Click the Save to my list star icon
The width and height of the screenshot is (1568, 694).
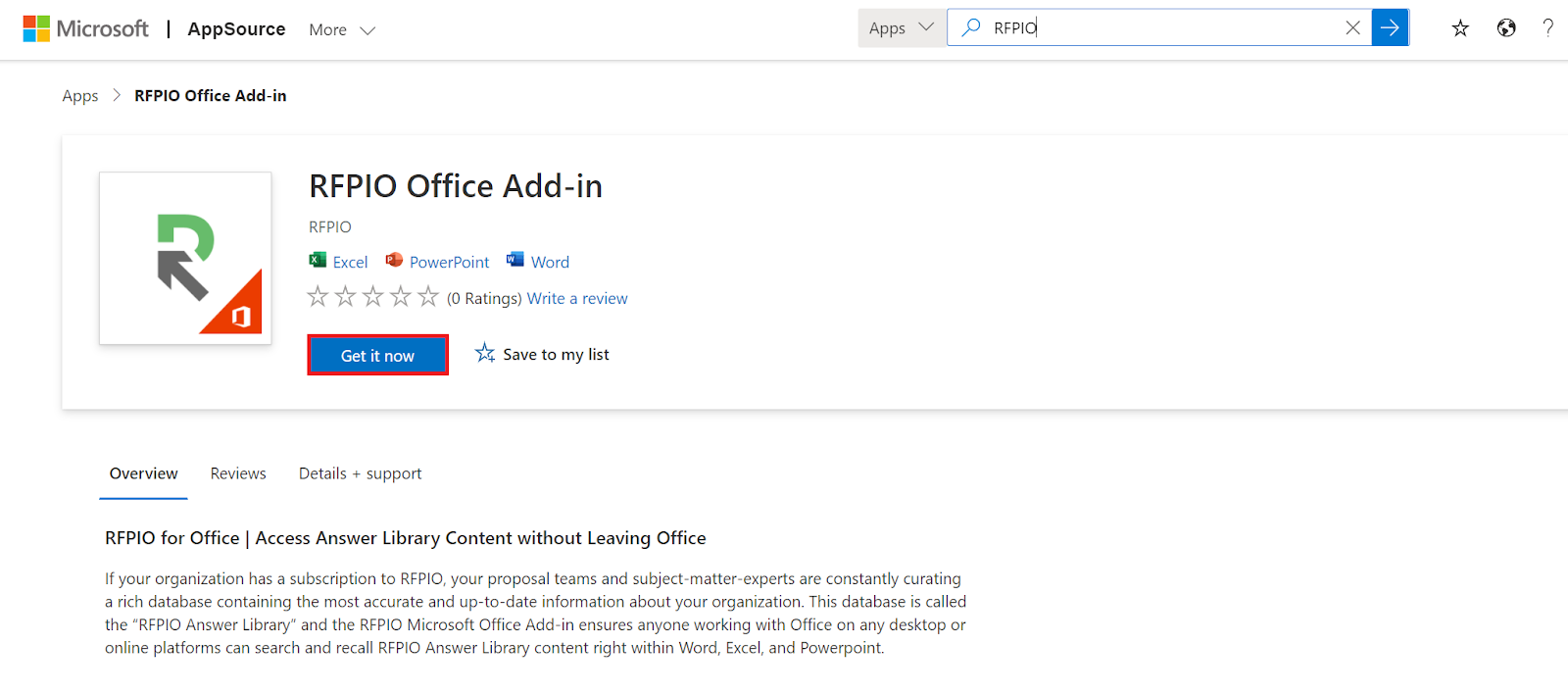point(485,353)
